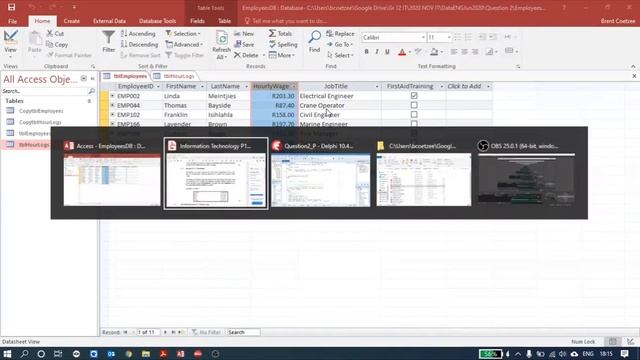Click the taskbar search icon
Viewport: 640px width, 360px height.
(x=24, y=354)
